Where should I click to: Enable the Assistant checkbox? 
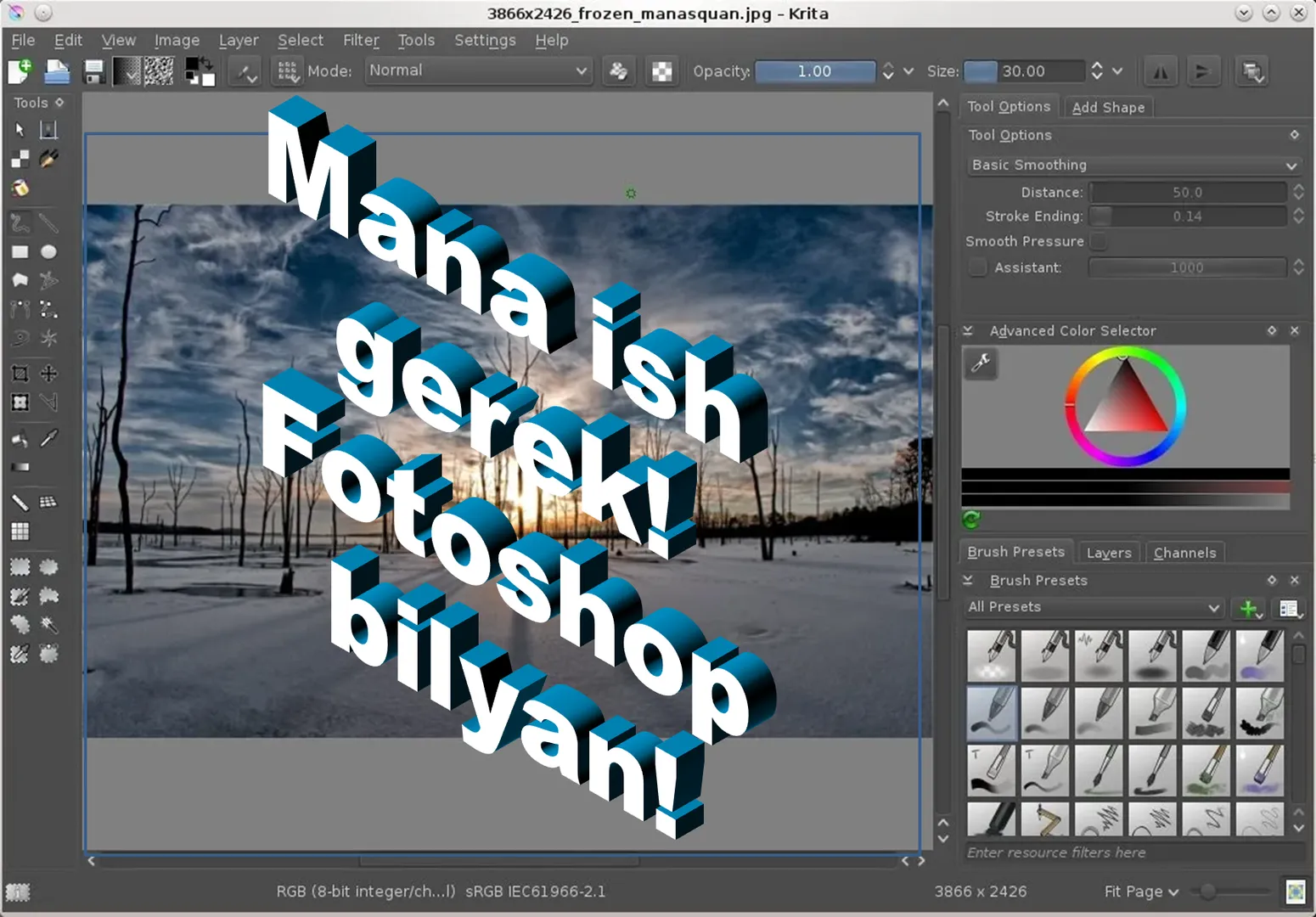pyautogui.click(x=978, y=267)
